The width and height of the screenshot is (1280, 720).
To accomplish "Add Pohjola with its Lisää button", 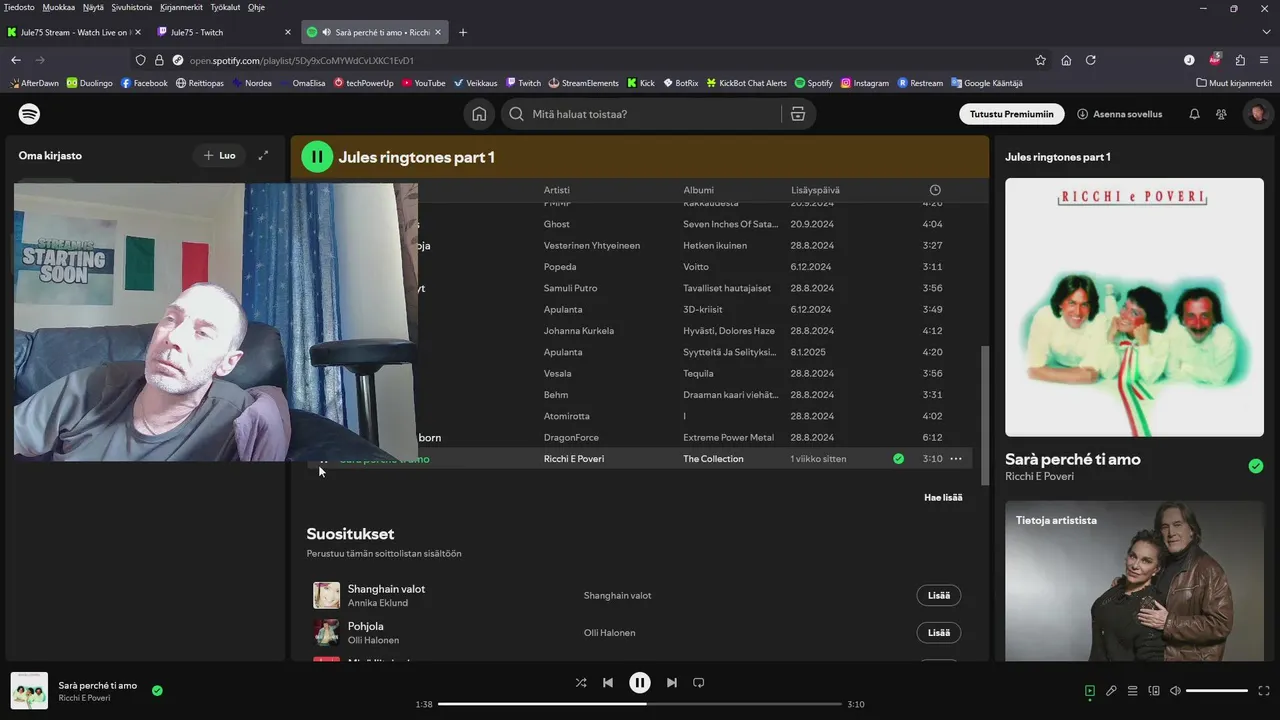I will 939,632.
